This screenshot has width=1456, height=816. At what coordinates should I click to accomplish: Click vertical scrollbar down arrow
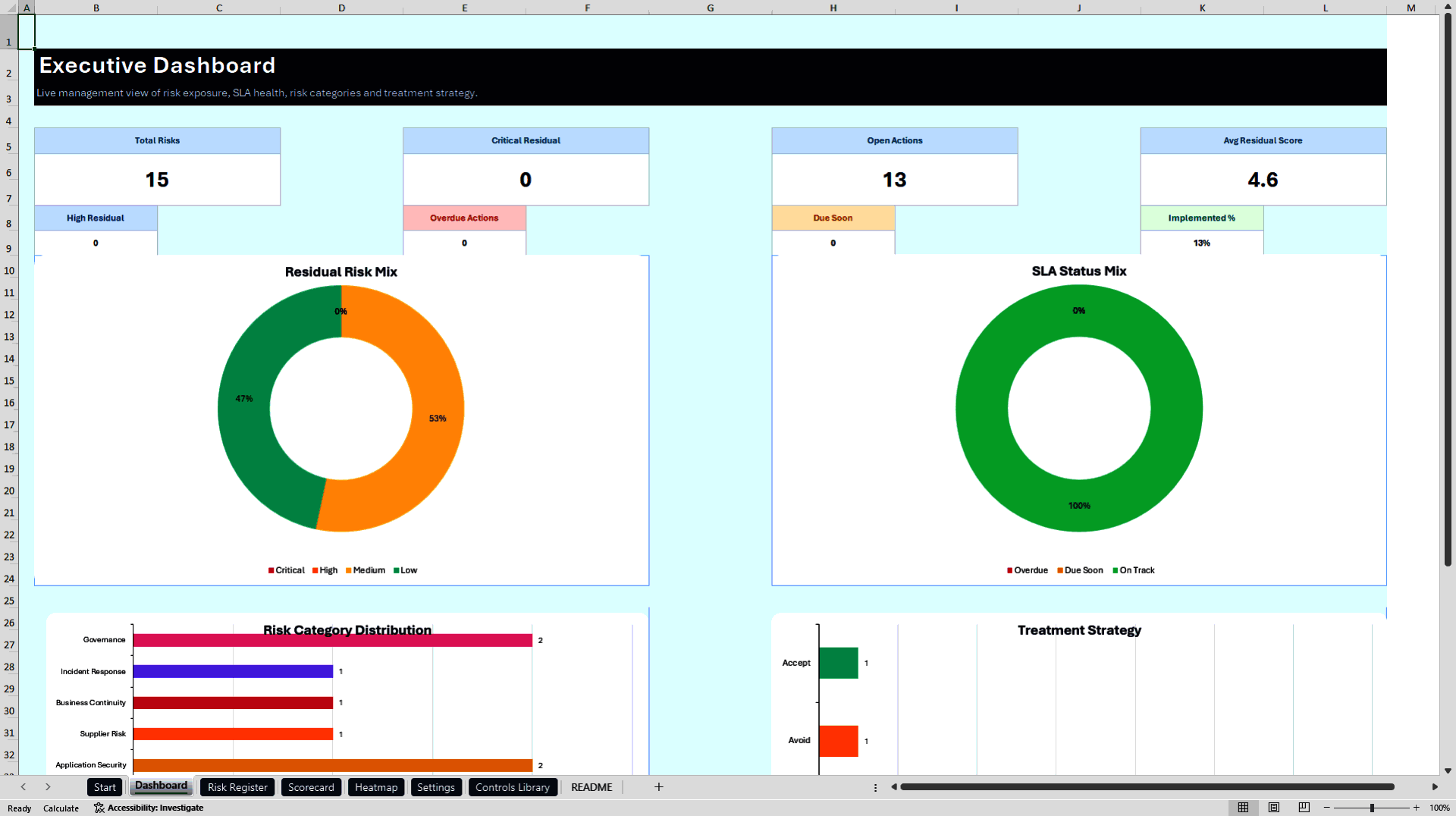[x=1448, y=770]
